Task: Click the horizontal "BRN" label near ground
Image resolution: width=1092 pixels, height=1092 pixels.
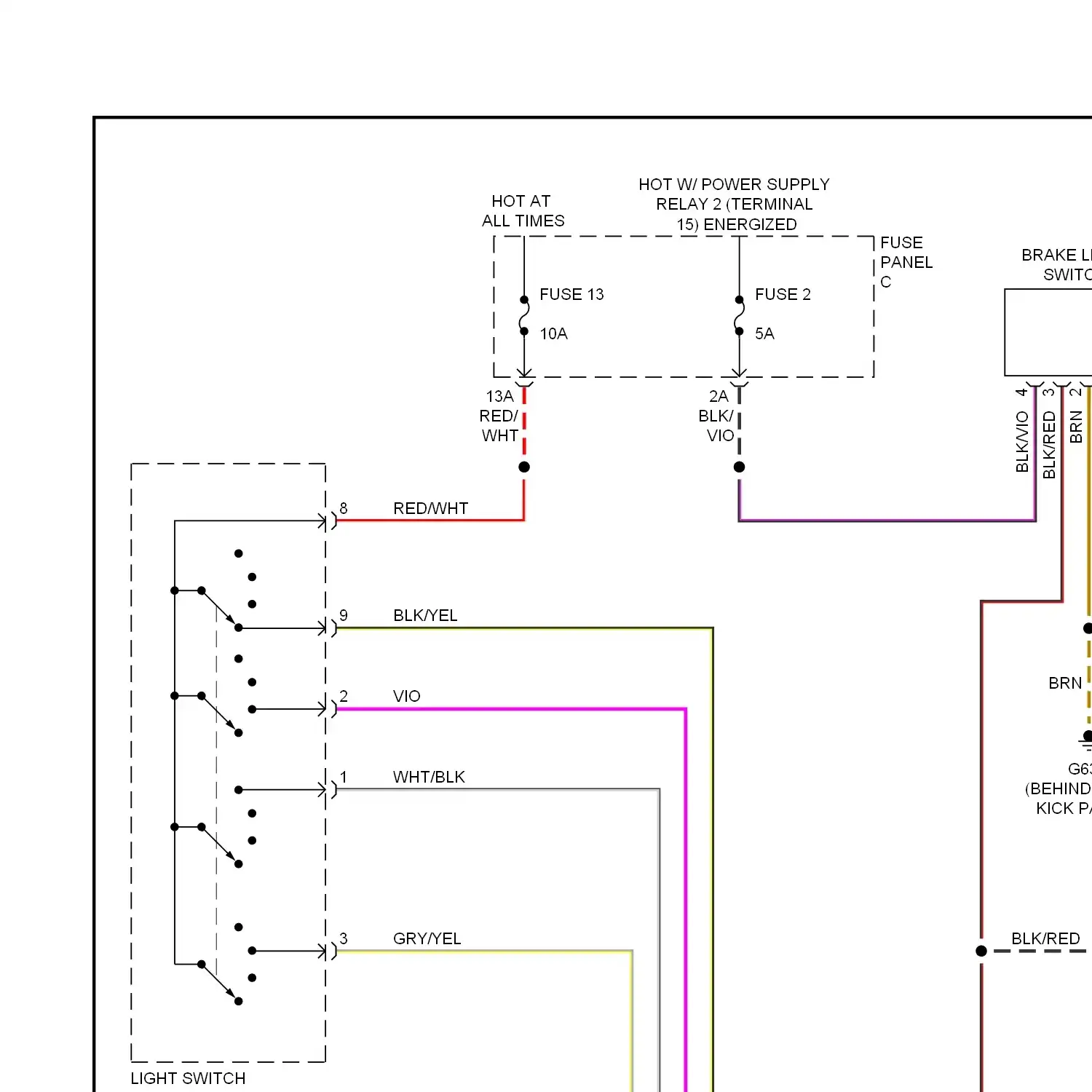Action: tap(1065, 683)
